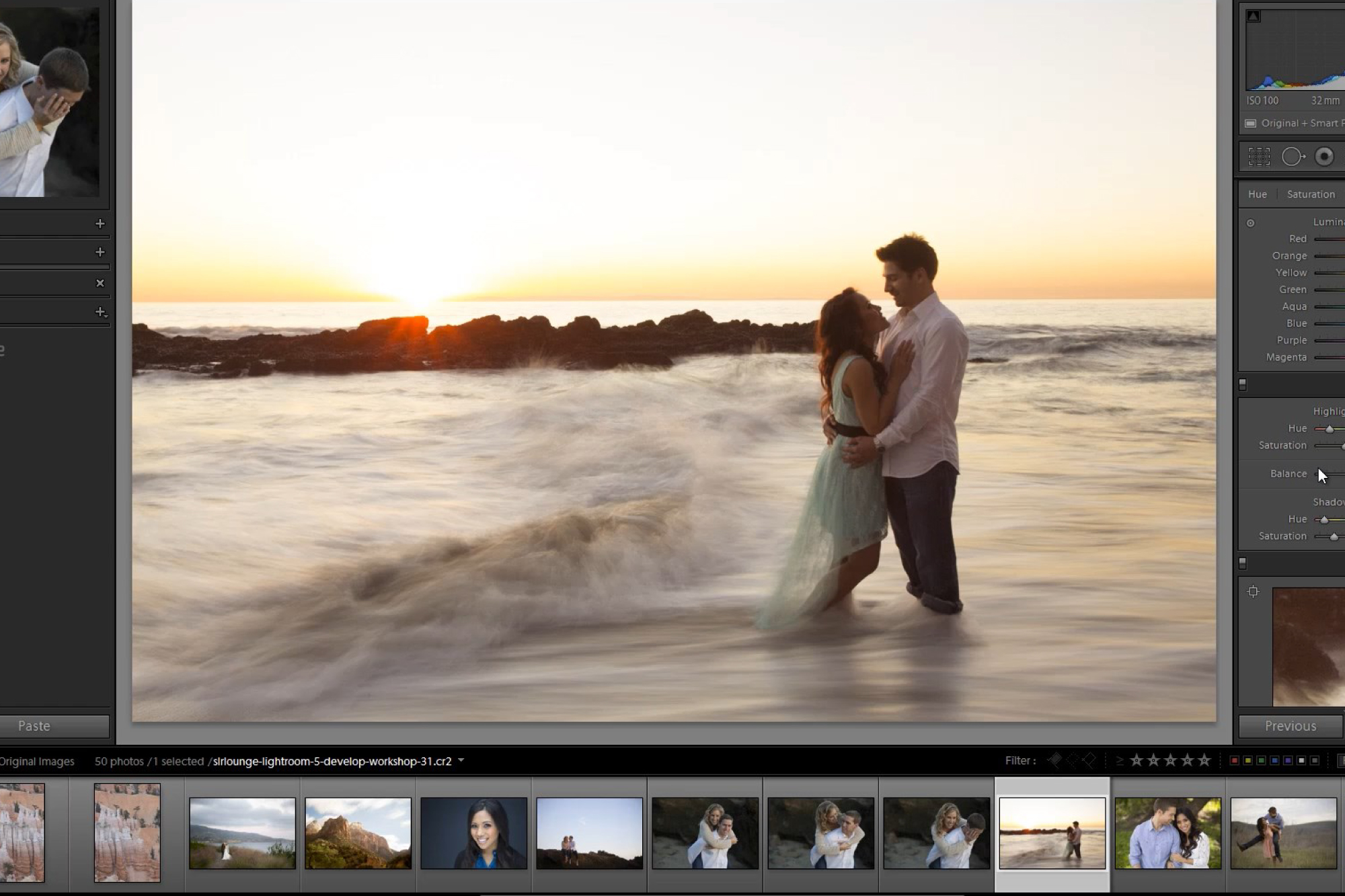Click the 'Aqua' luminance label
1345x896 pixels.
pyautogui.click(x=1295, y=307)
